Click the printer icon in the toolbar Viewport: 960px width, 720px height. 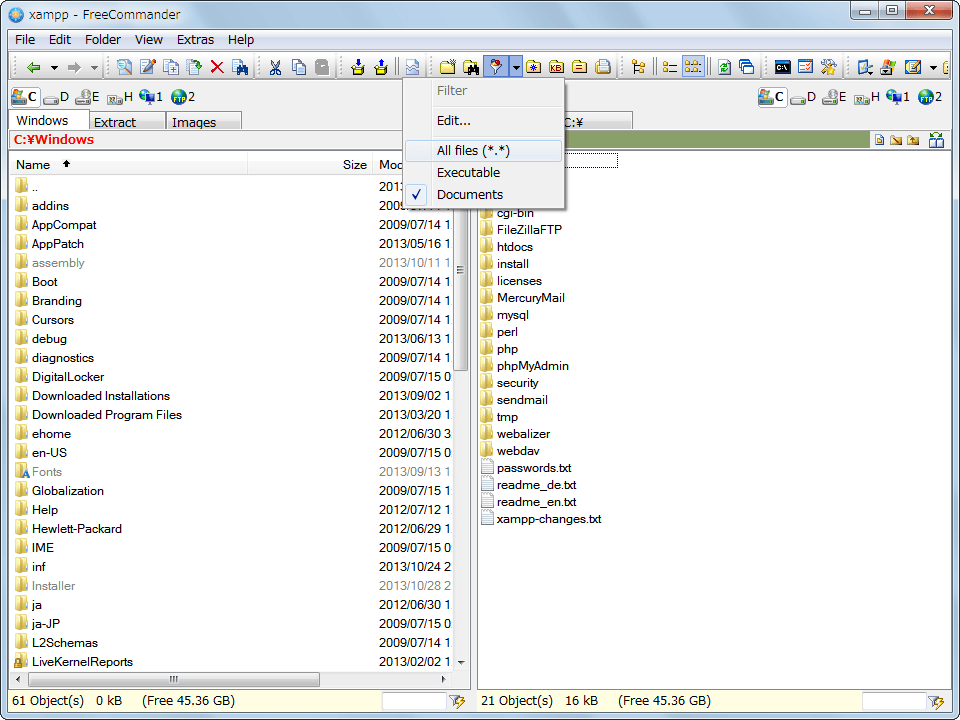602,67
